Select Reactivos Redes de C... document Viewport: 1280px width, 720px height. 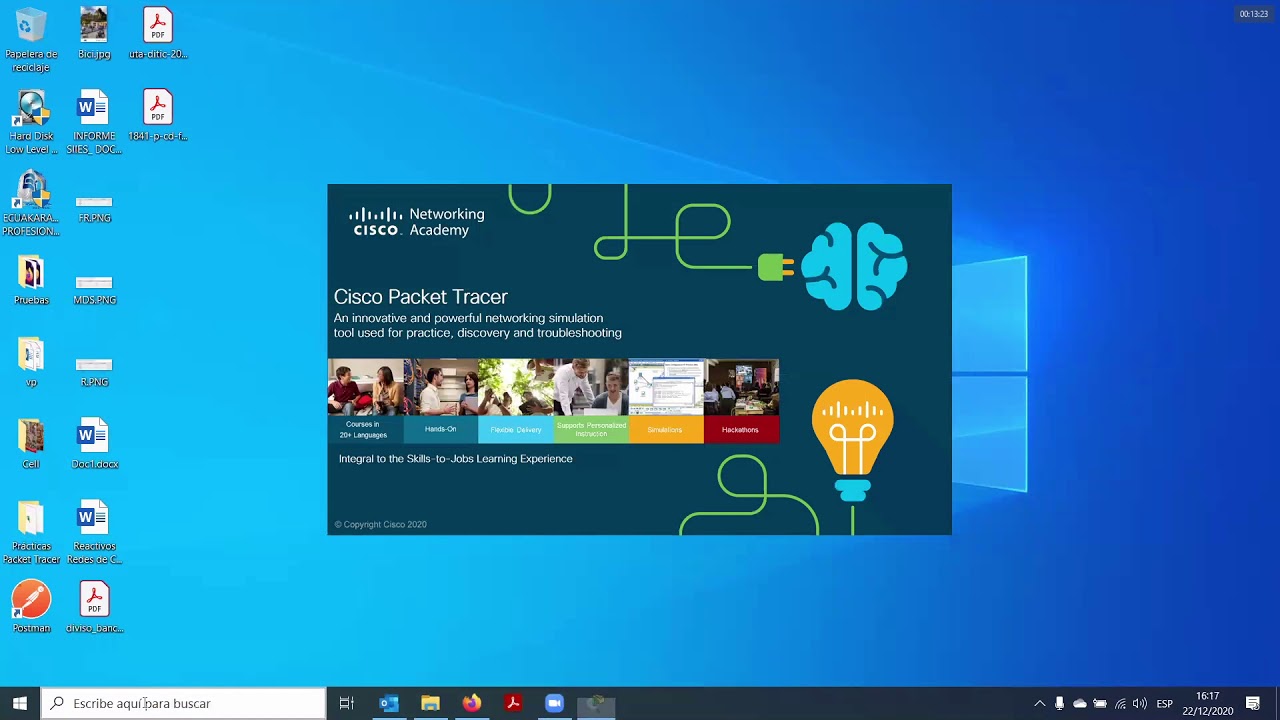[94, 532]
